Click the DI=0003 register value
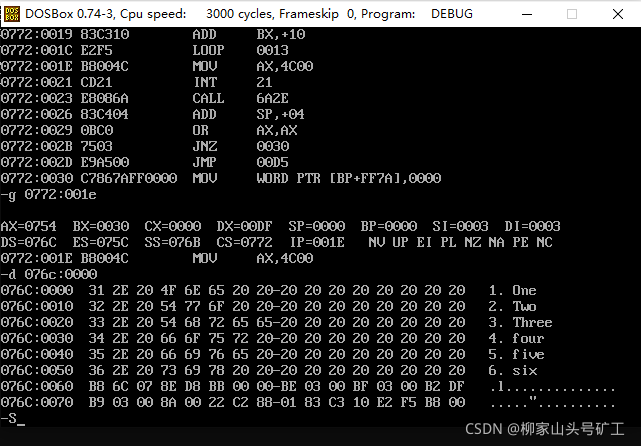Image resolution: width=641 pixels, height=446 pixels. [x=533, y=226]
